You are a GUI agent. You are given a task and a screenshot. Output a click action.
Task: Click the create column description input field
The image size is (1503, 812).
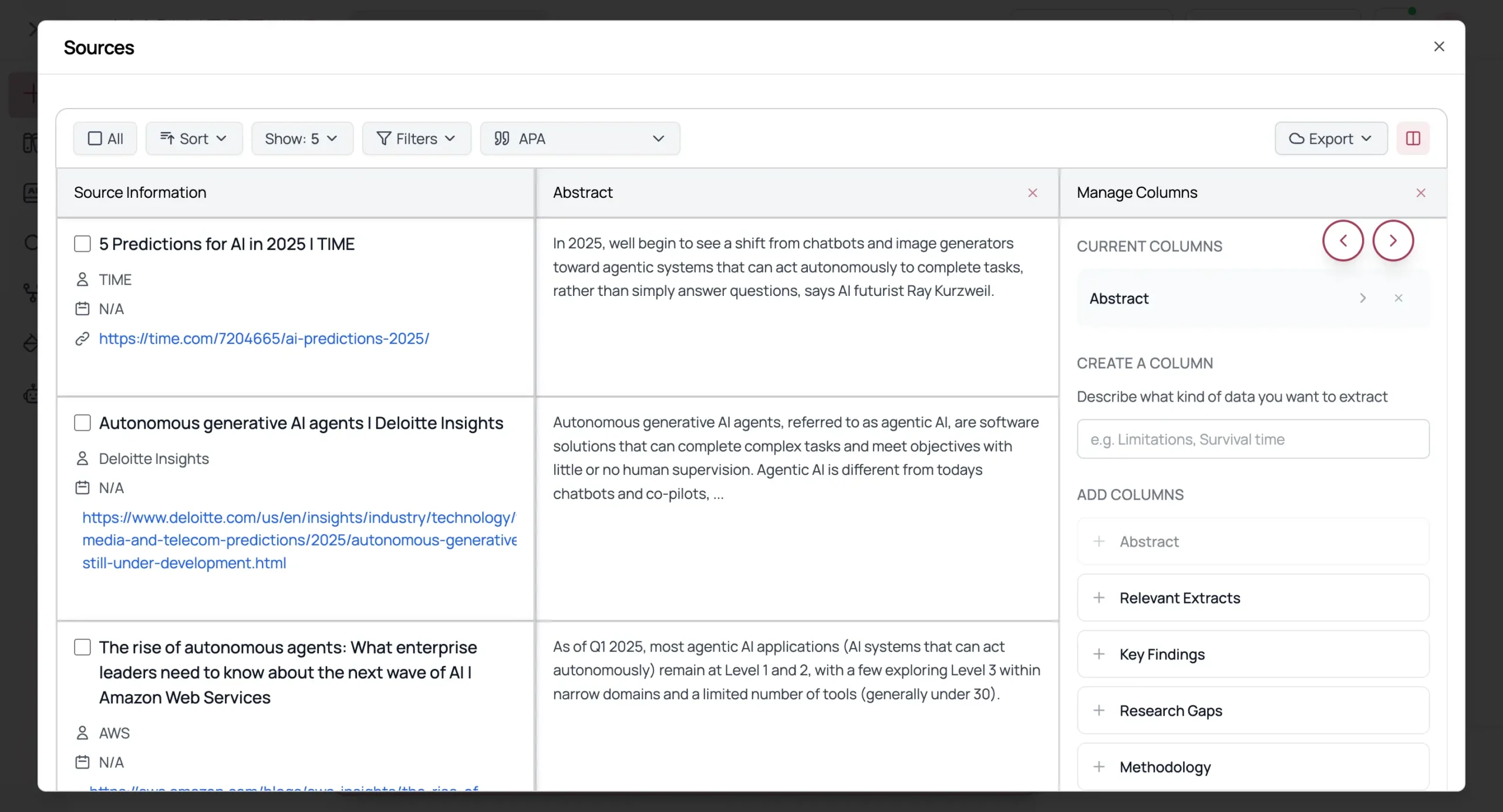(x=1252, y=439)
